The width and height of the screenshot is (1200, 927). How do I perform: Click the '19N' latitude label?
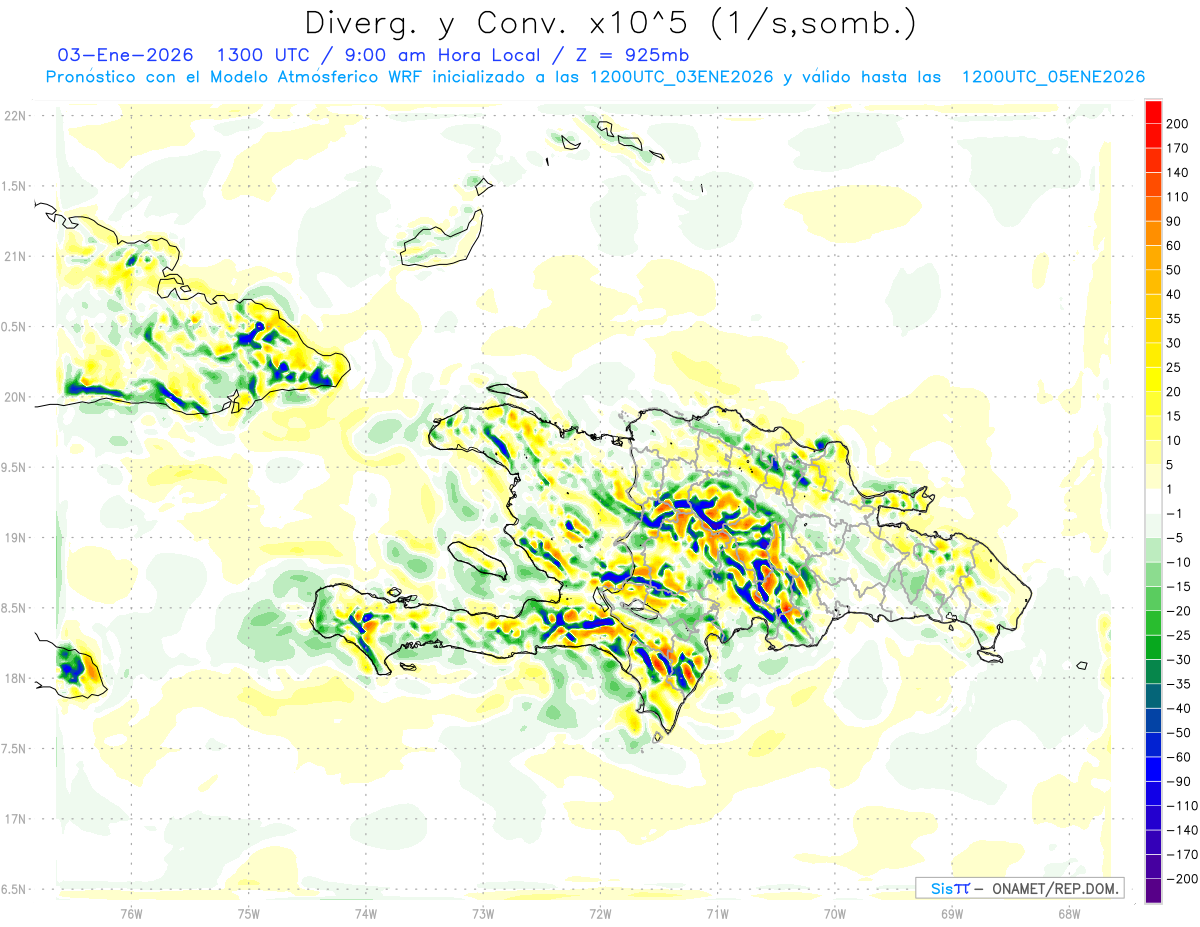[17, 538]
